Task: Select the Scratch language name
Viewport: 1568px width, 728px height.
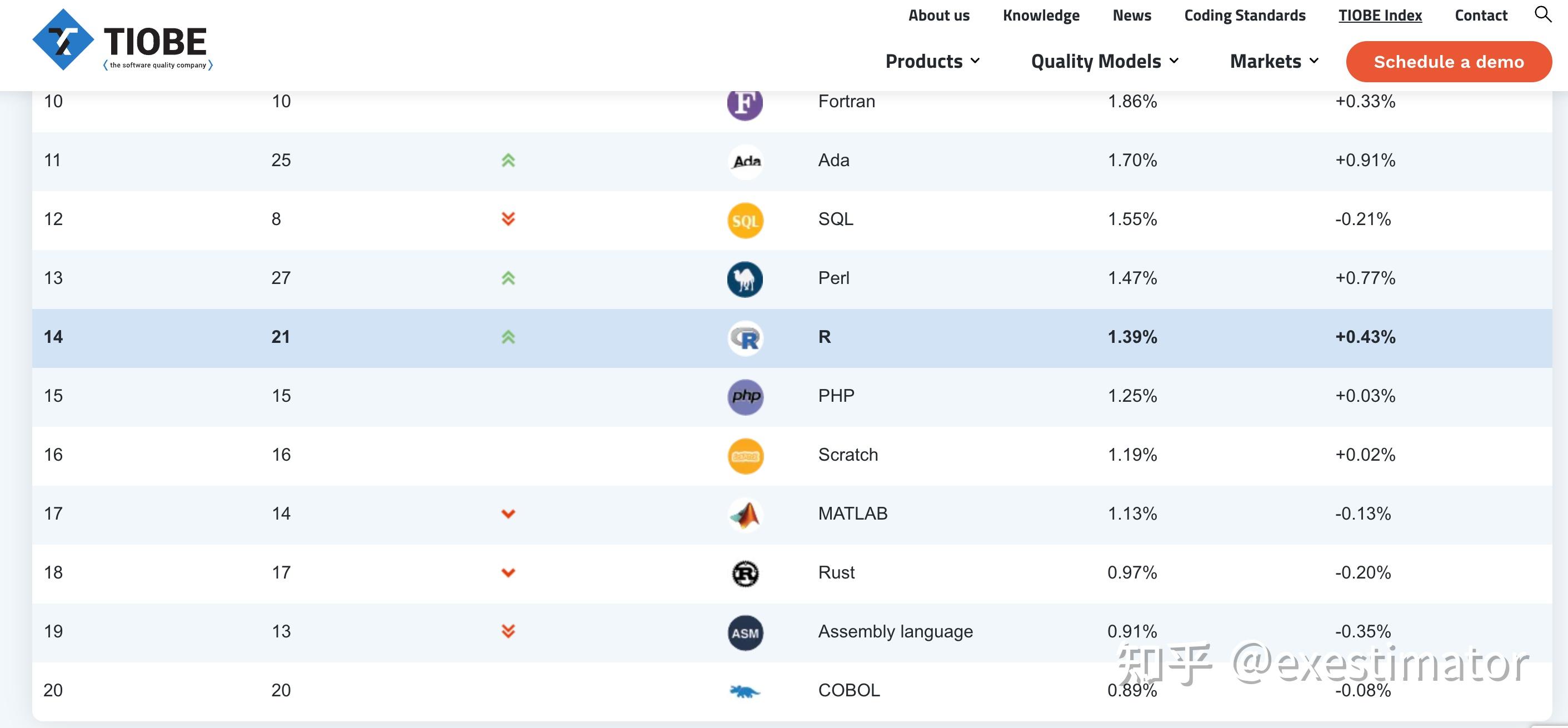Action: pos(848,455)
